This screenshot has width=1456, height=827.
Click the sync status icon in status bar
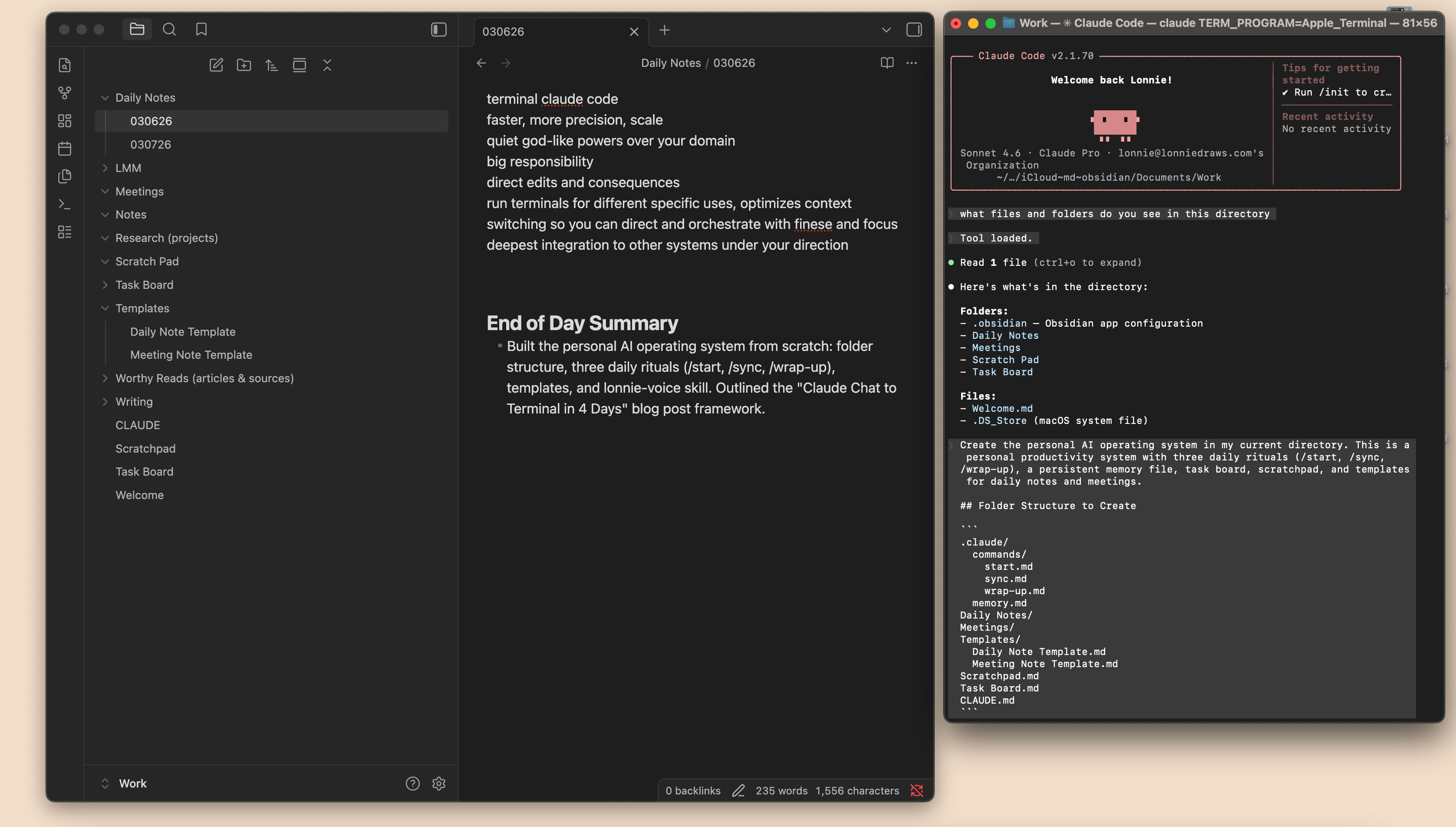(917, 791)
